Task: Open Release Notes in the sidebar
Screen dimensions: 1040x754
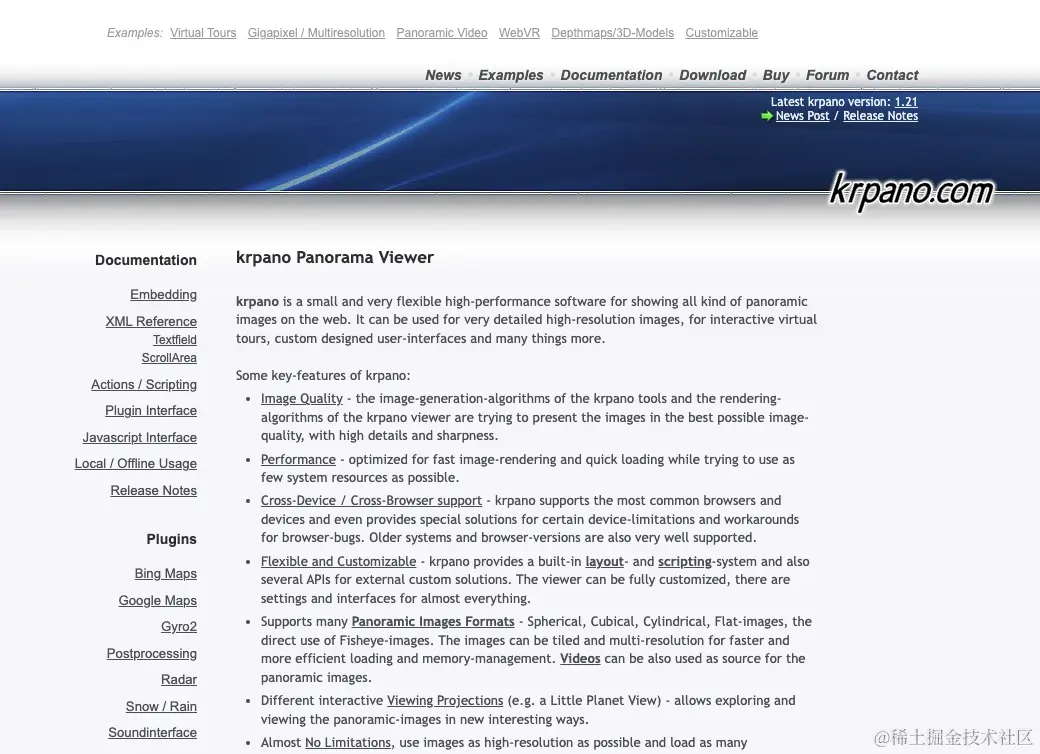Action: pyautogui.click(x=154, y=491)
